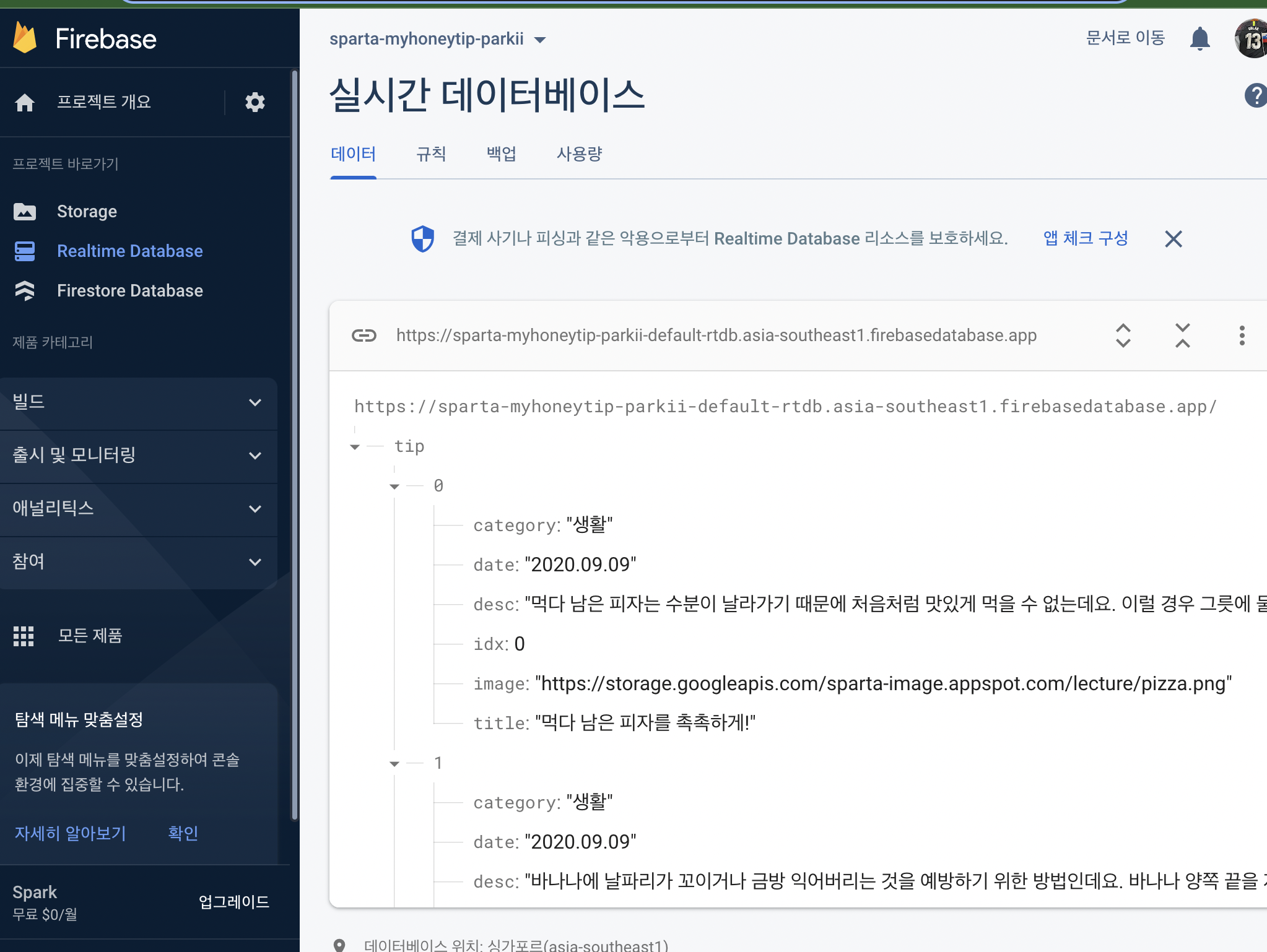Select node 0's date value 2020.09.09
The image size is (1267, 952).
[x=580, y=565]
